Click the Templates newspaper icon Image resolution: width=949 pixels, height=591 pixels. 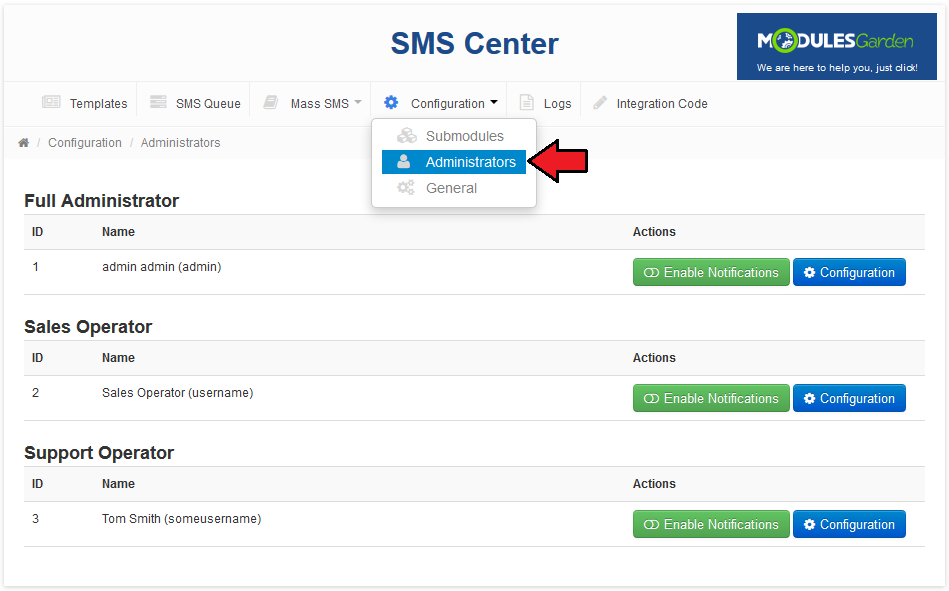(x=51, y=102)
